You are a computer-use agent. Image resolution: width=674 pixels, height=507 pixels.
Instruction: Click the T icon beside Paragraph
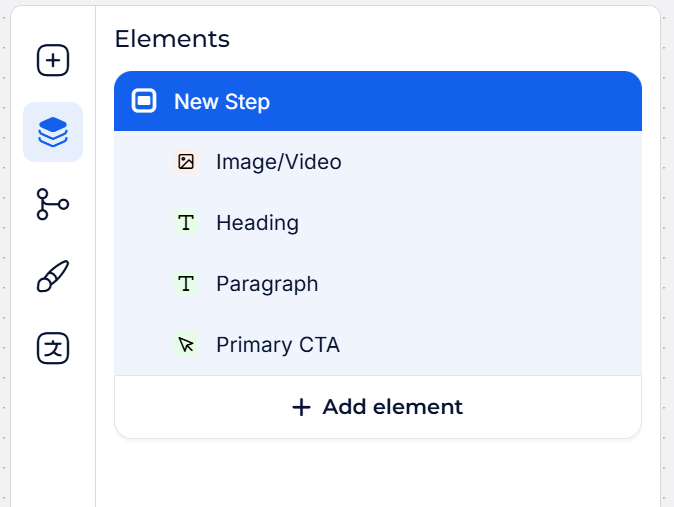click(x=186, y=284)
